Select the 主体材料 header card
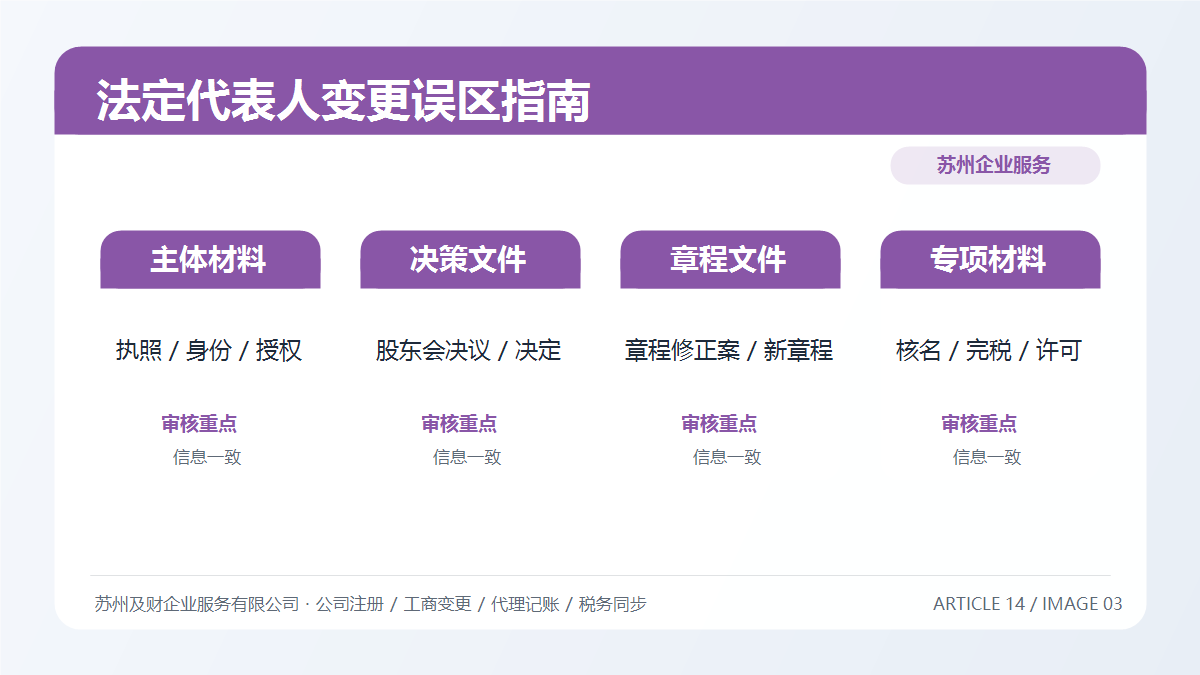The width and height of the screenshot is (1200, 675). click(210, 260)
